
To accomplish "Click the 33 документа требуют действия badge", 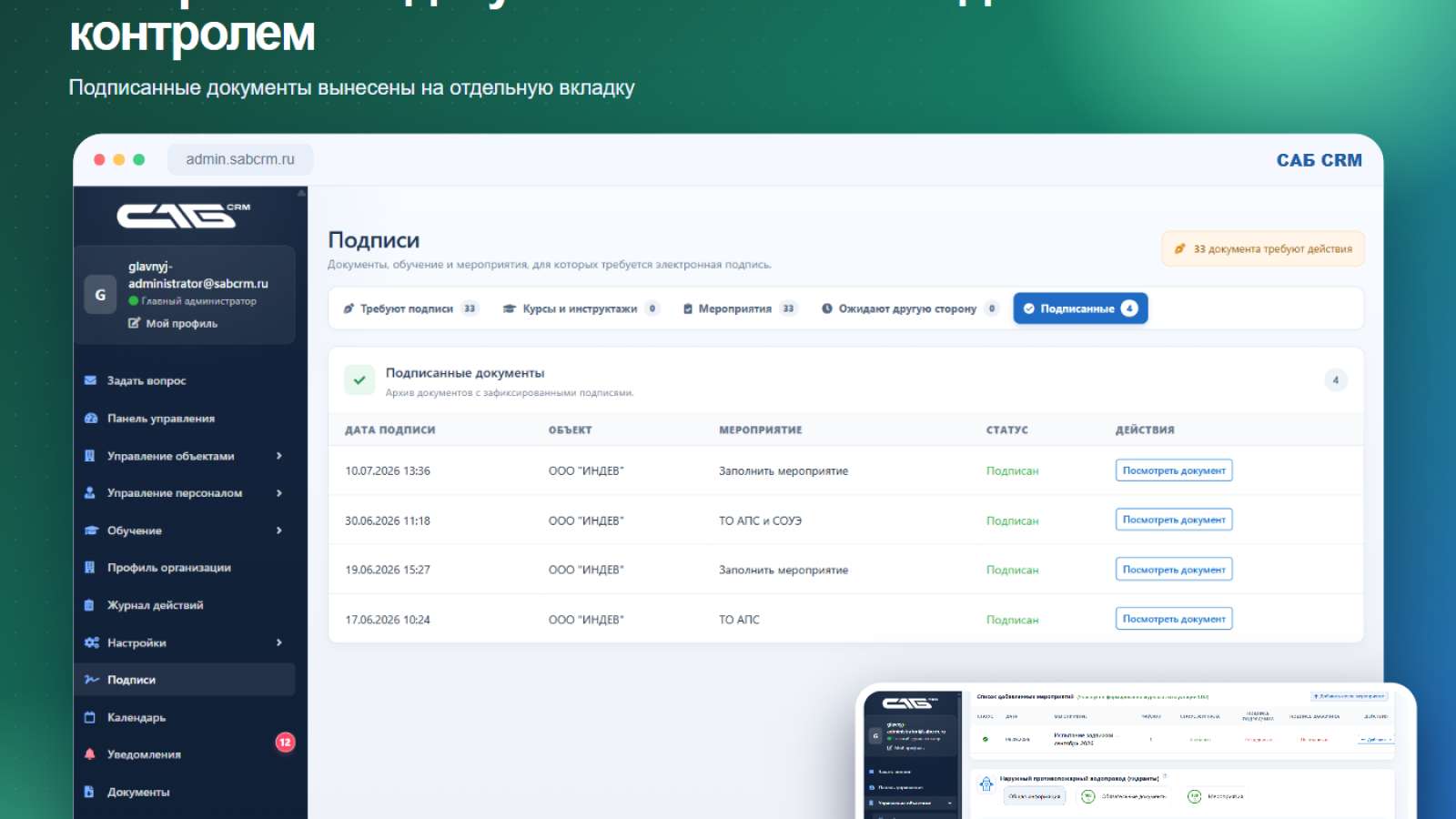I will point(1263,248).
